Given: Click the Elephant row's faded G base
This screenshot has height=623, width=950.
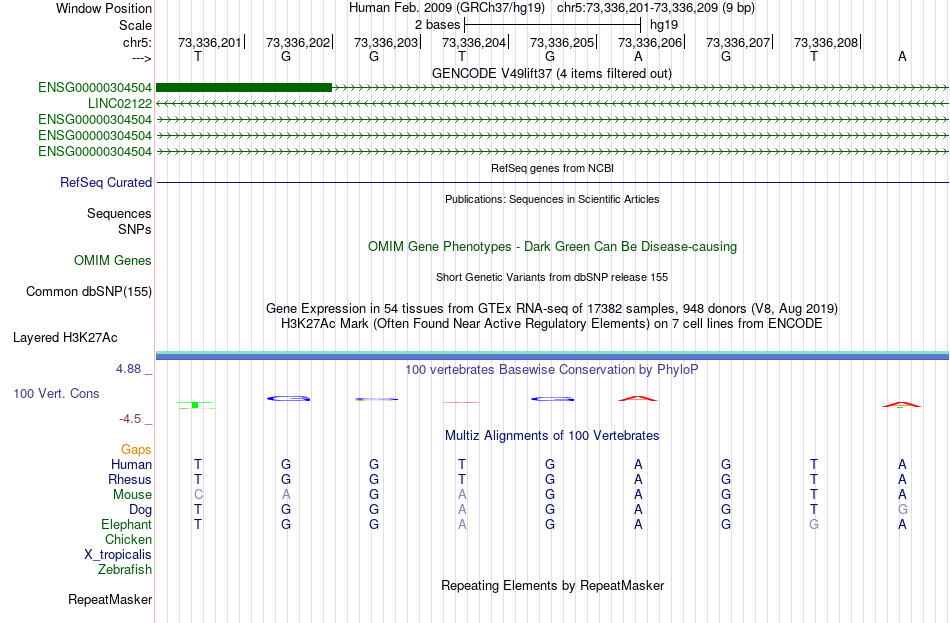Looking at the screenshot, I should click(814, 525).
